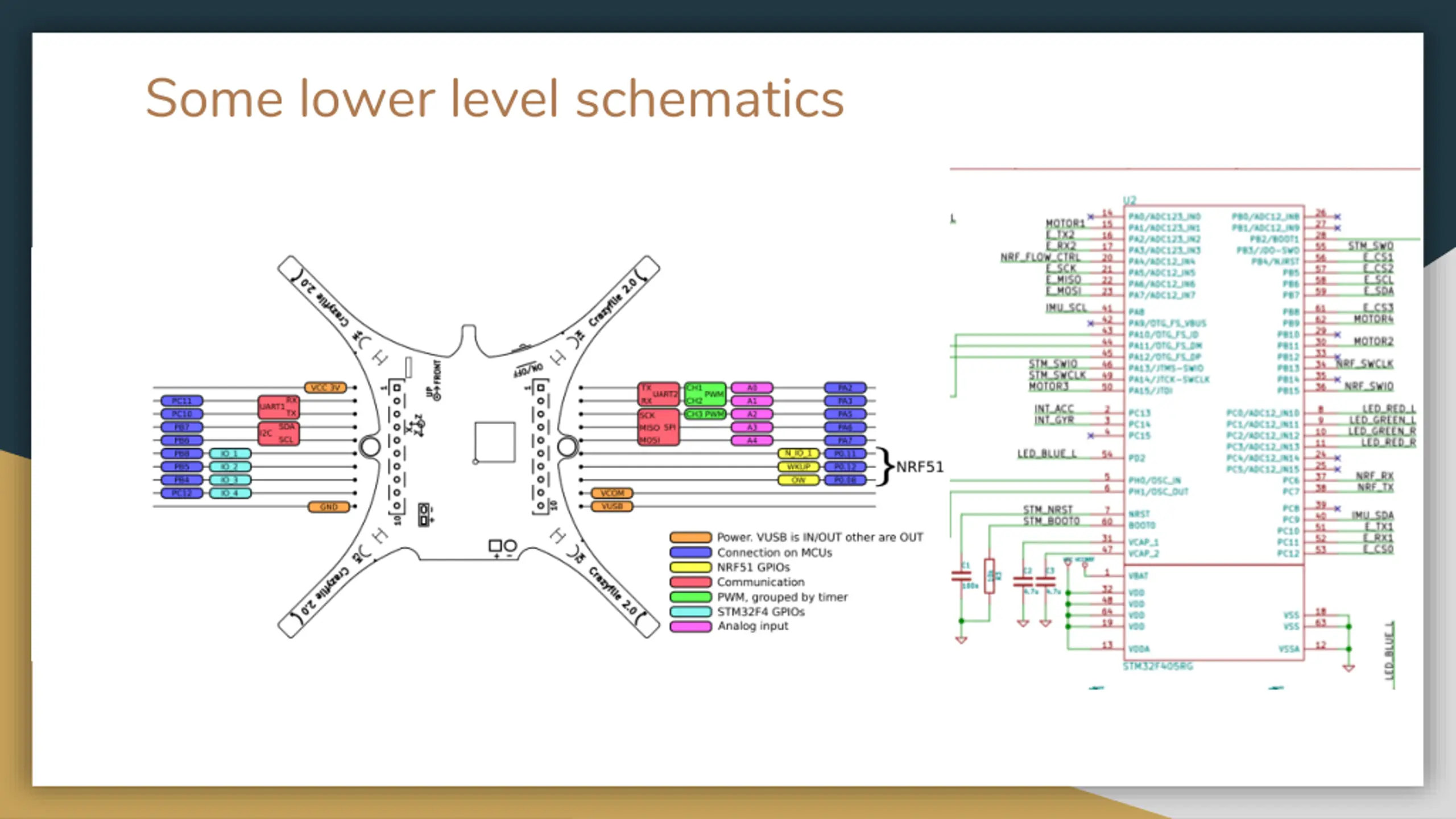1456x819 pixels.
Task: Click the STM_BOOT0 net label
Action: point(1051,521)
